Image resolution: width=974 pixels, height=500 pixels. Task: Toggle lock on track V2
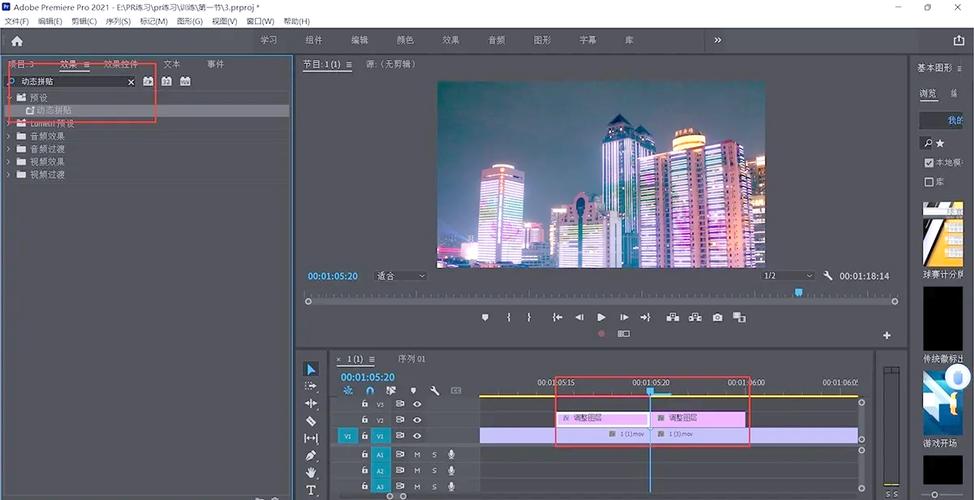pos(365,420)
